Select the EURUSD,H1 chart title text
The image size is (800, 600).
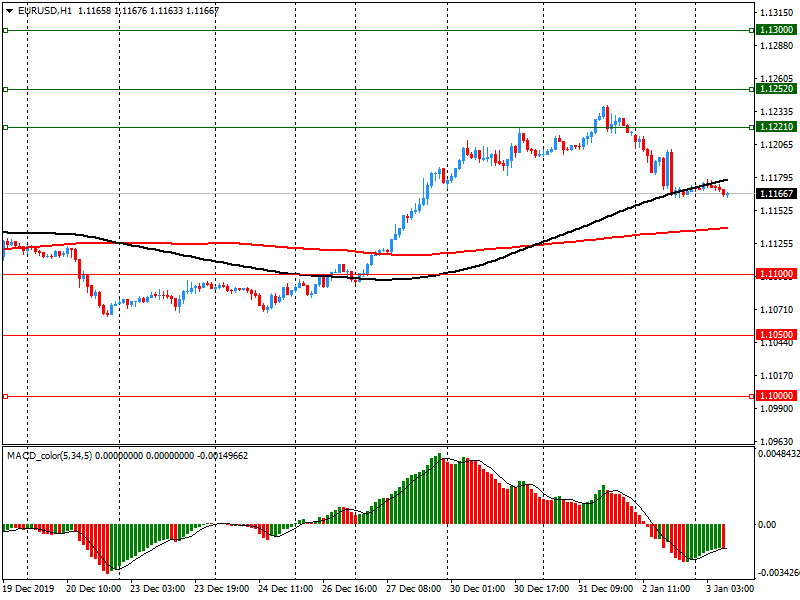[x=45, y=11]
